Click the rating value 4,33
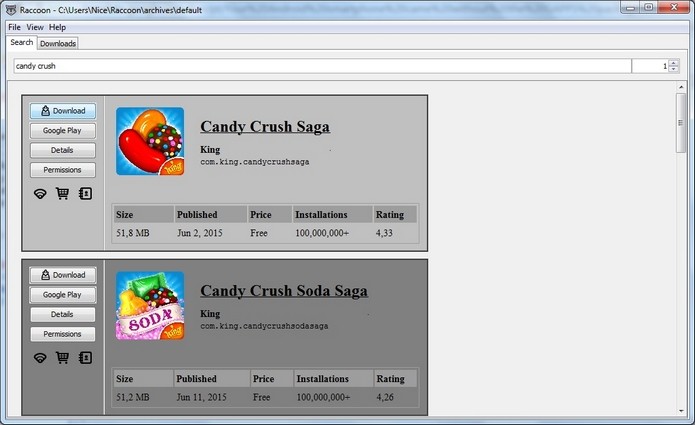The image size is (695, 425). click(384, 233)
